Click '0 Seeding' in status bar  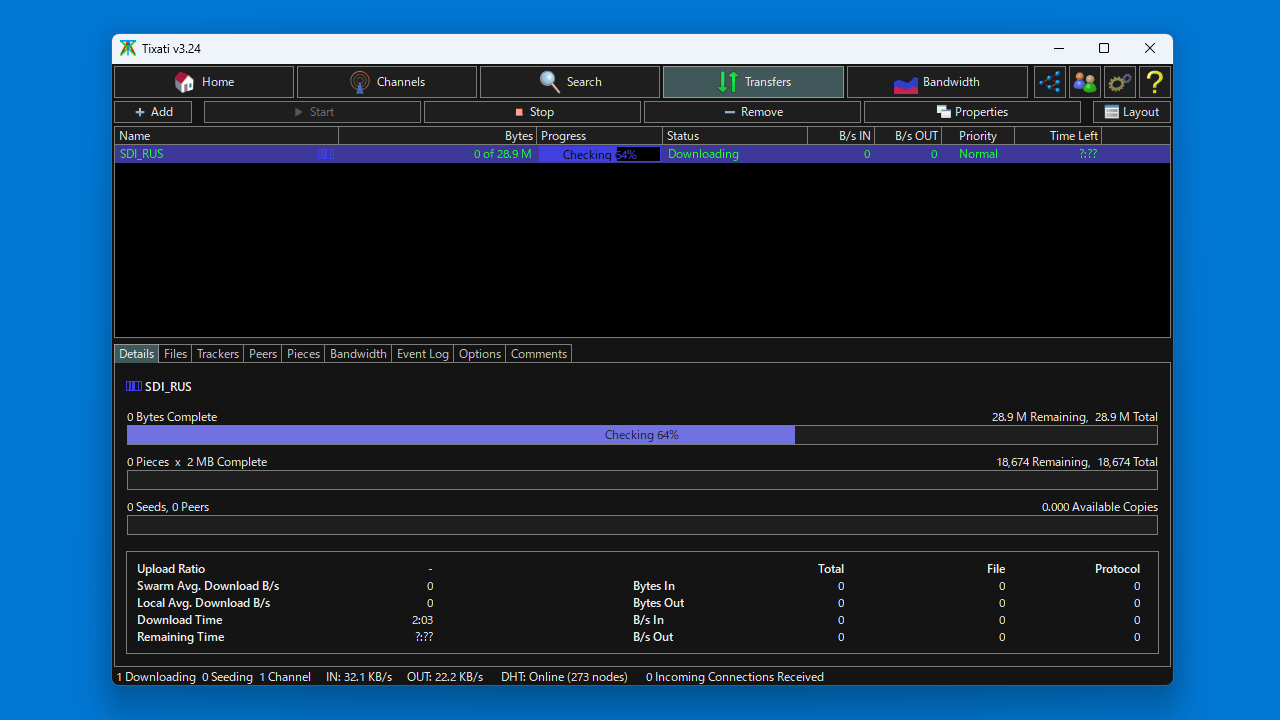pyautogui.click(x=227, y=677)
